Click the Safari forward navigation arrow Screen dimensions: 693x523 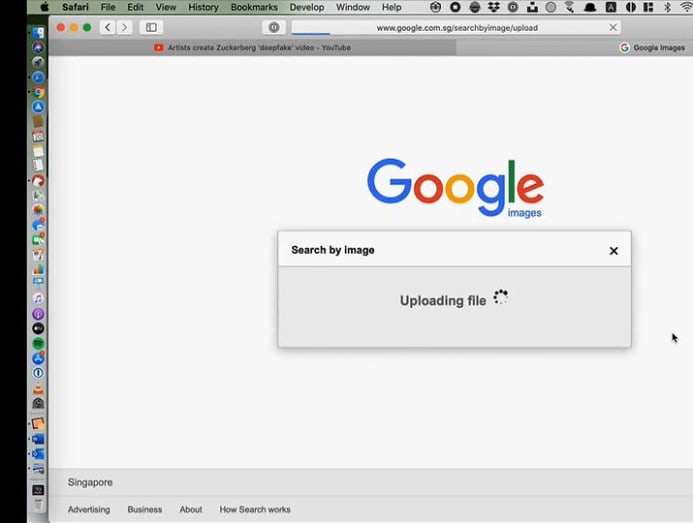click(125, 28)
